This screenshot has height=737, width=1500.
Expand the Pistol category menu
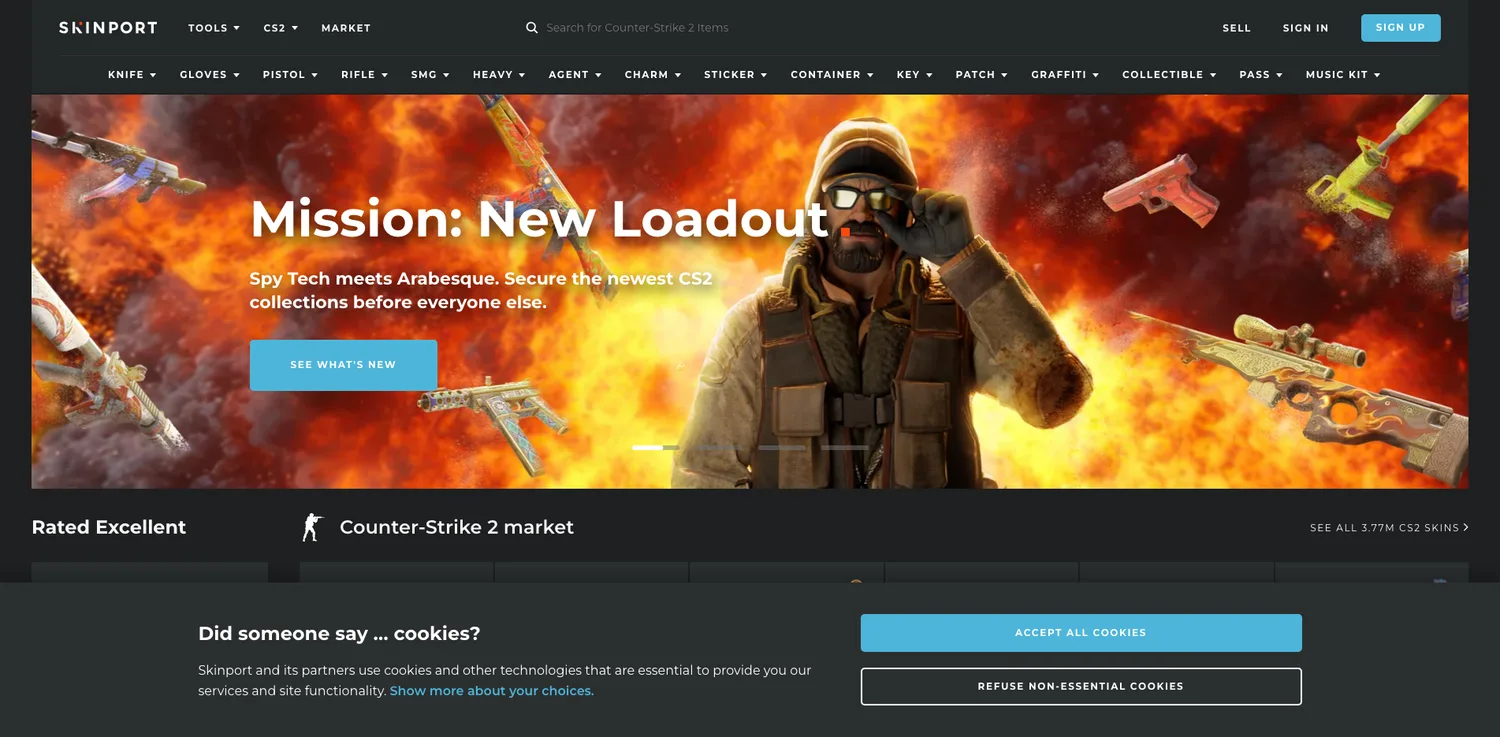(290, 75)
